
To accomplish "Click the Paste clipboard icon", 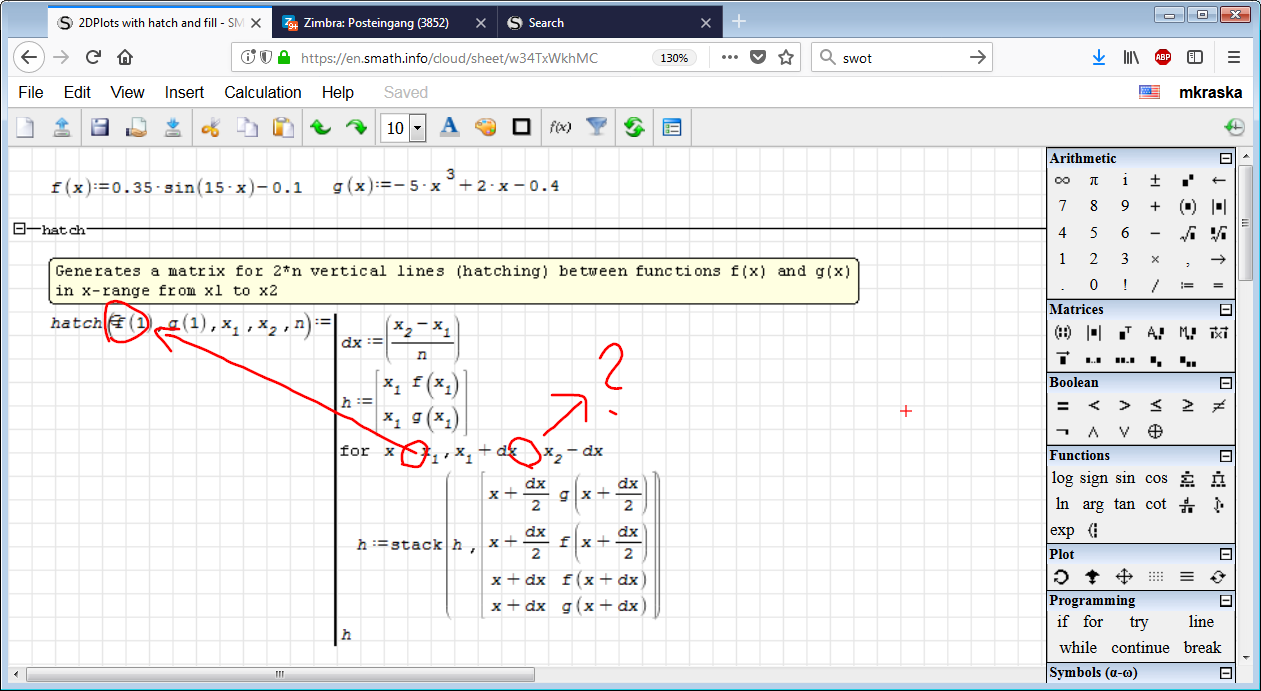I will [x=284, y=127].
